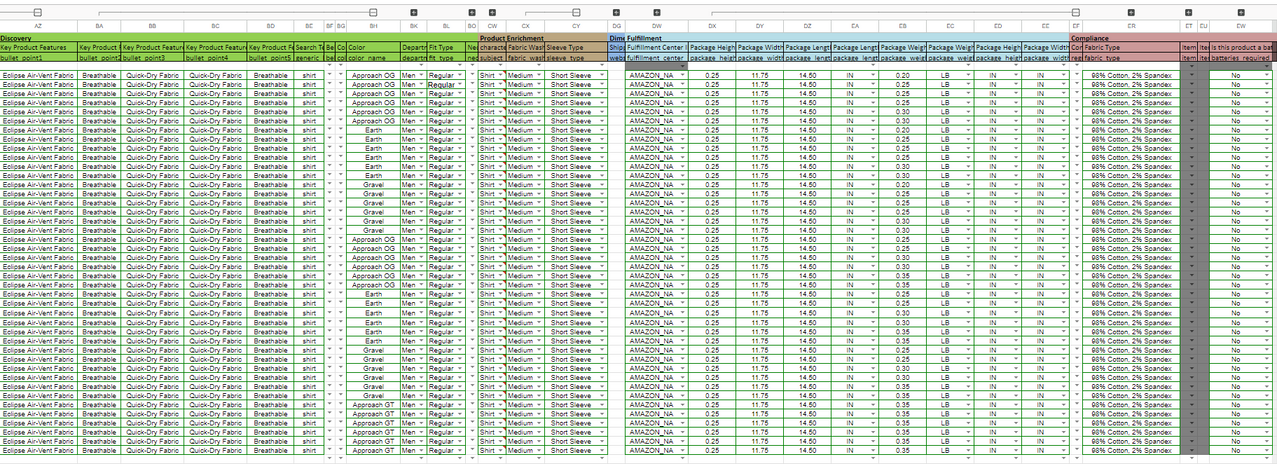Select column DY header
This screenshot has height=464, width=1277.
point(760,26)
